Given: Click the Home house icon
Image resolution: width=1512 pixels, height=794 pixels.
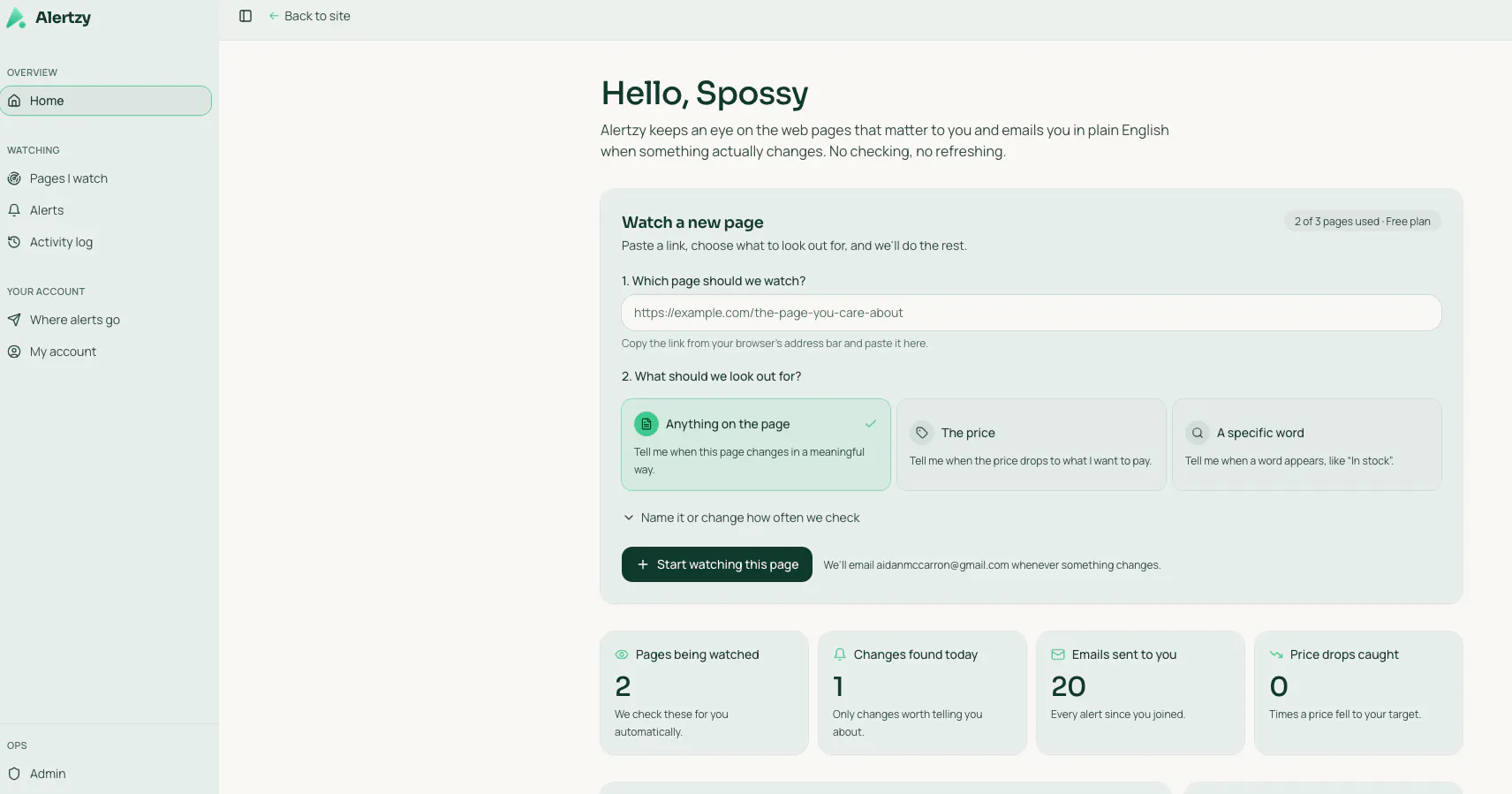Looking at the screenshot, I should (x=14, y=101).
